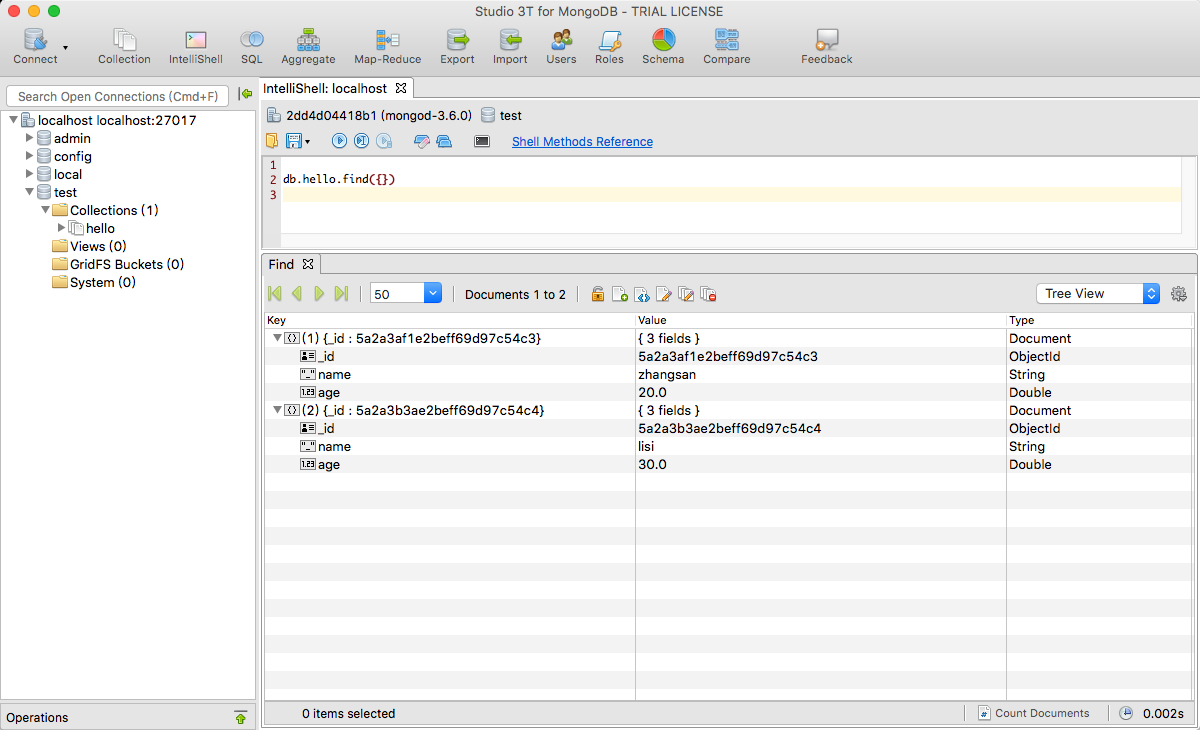
Task: Open the SQL query tool
Action: (252, 46)
